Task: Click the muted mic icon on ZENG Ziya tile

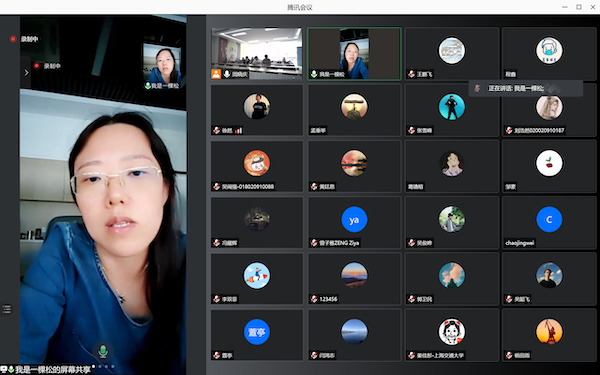Action: 314,243
